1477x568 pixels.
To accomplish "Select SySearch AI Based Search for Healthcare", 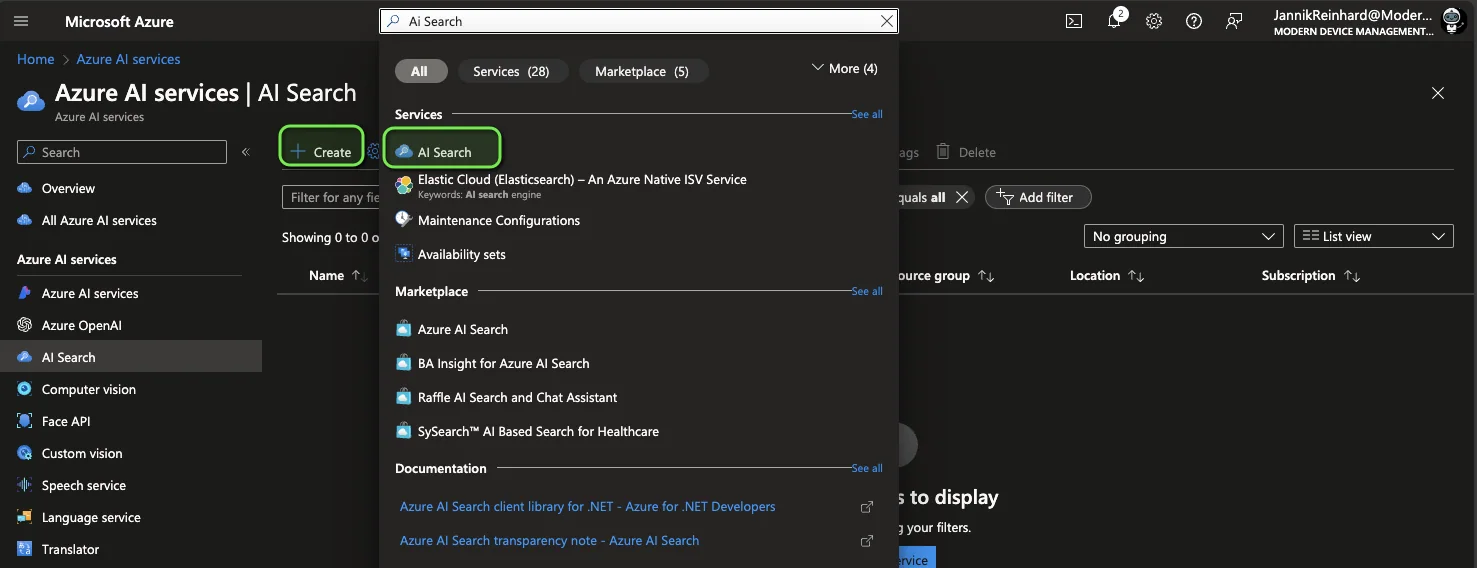I will coord(538,431).
